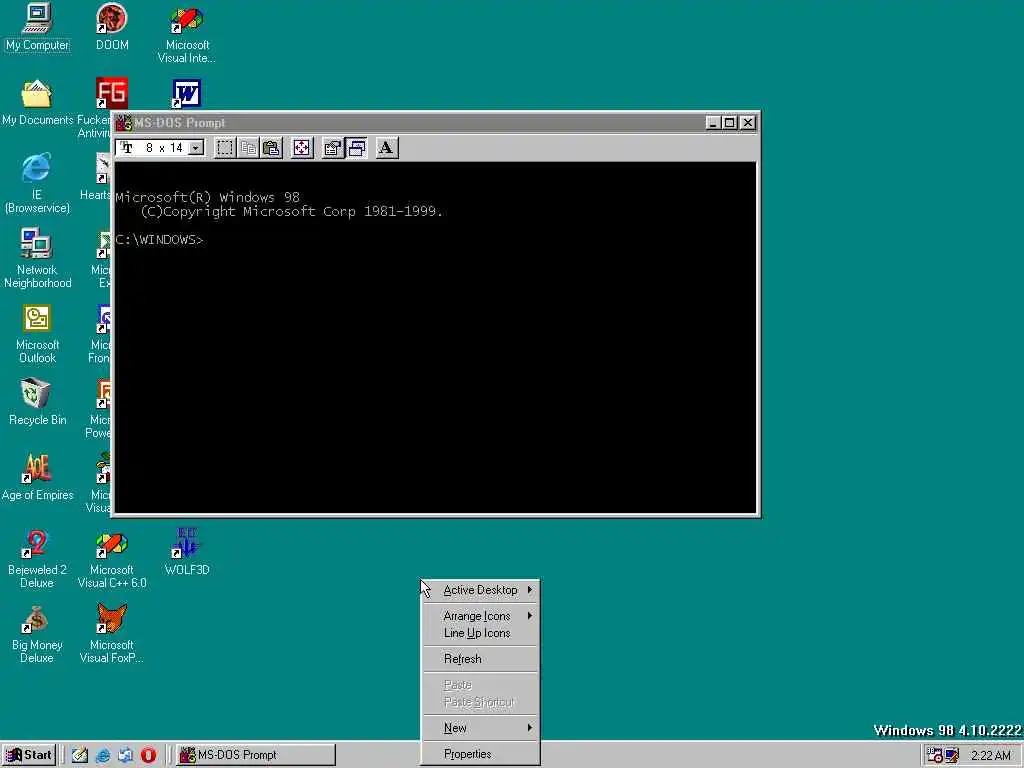Screen dimensions: 1024x768
Task: Click the Font 'A' toolbar icon
Action: click(387, 148)
